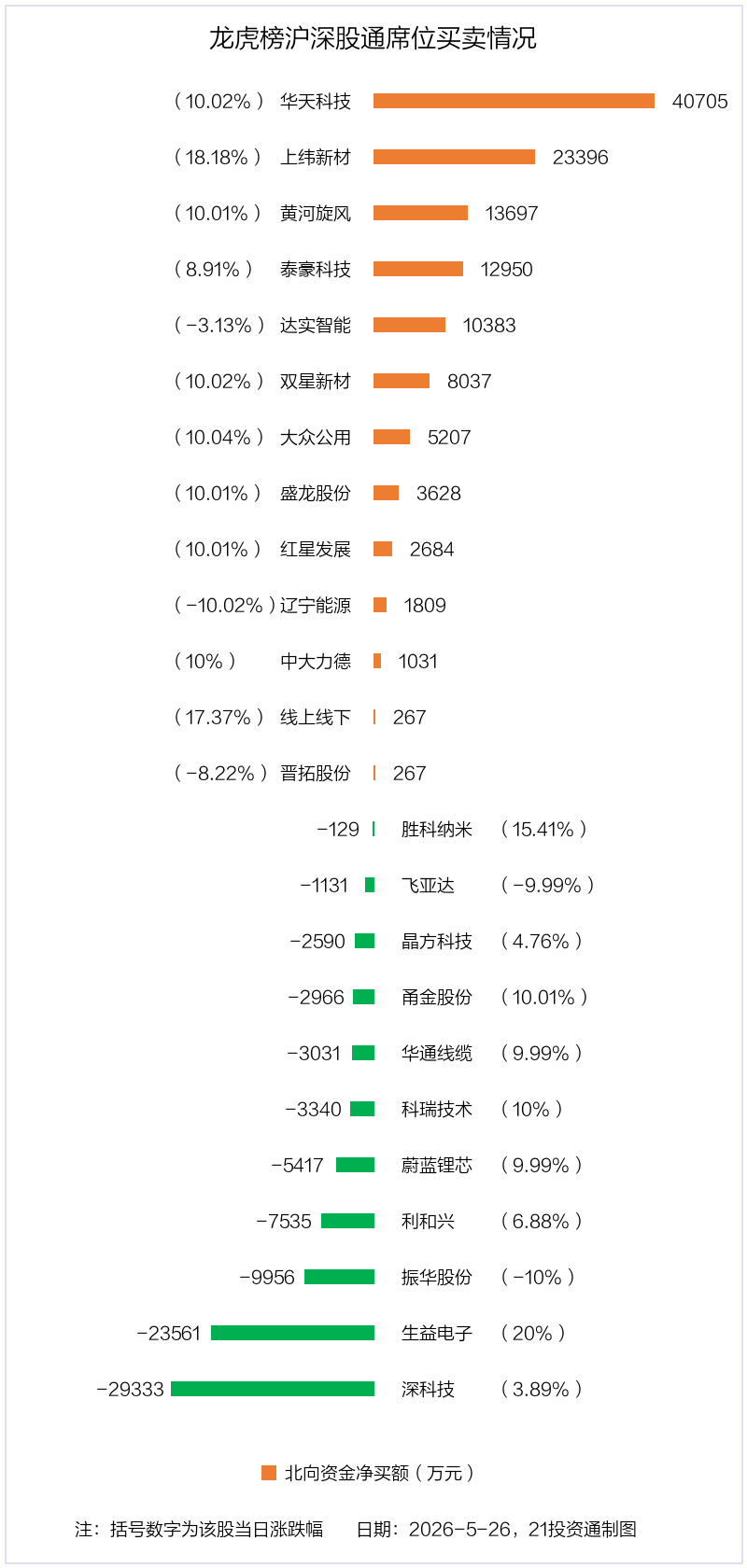Image resolution: width=747 pixels, height=1568 pixels.
Task: Click the 生益电子 green bar
Action: click(292, 1333)
